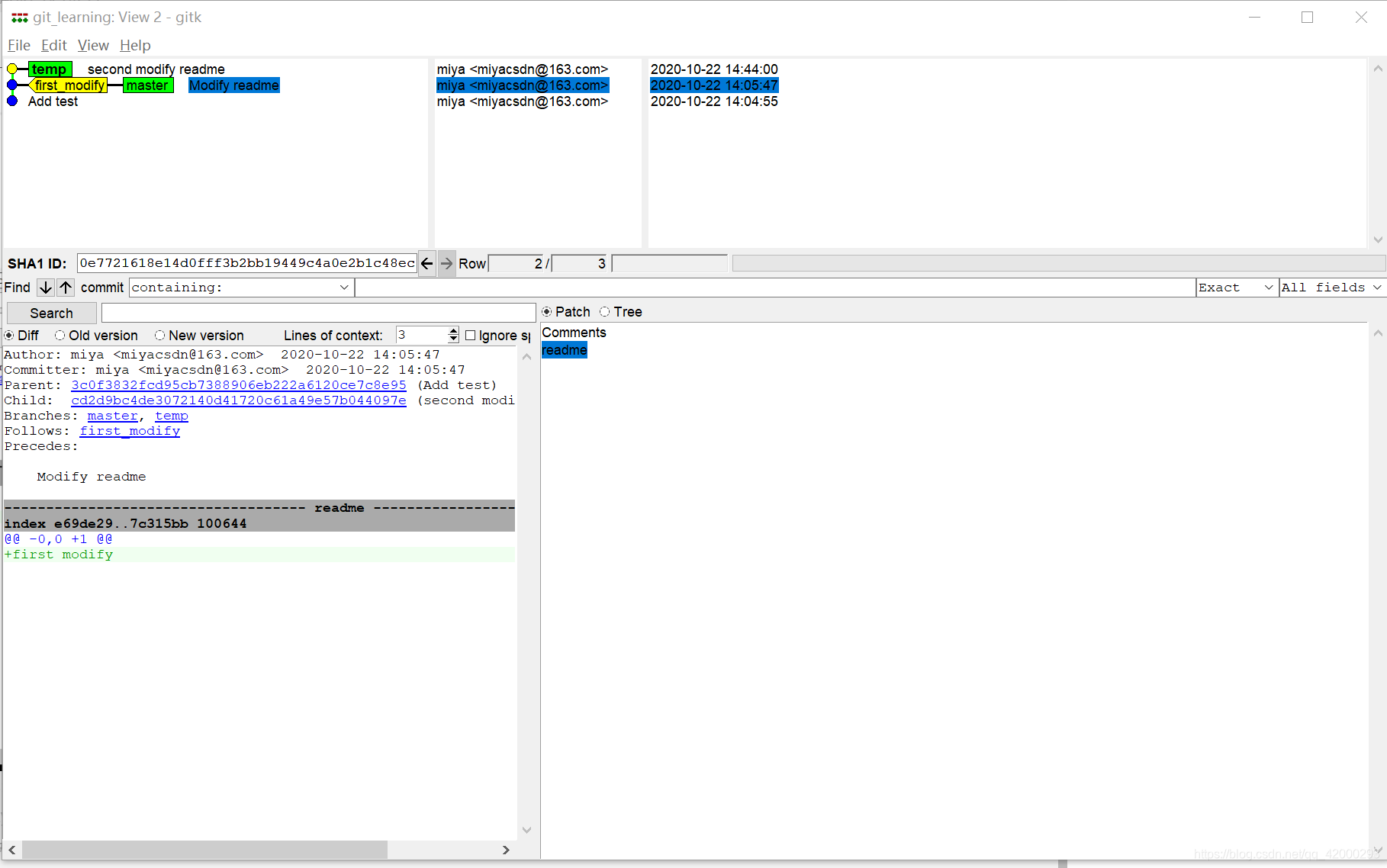Click the master branch label
Image resolution: width=1387 pixels, height=868 pixels.
(x=148, y=85)
